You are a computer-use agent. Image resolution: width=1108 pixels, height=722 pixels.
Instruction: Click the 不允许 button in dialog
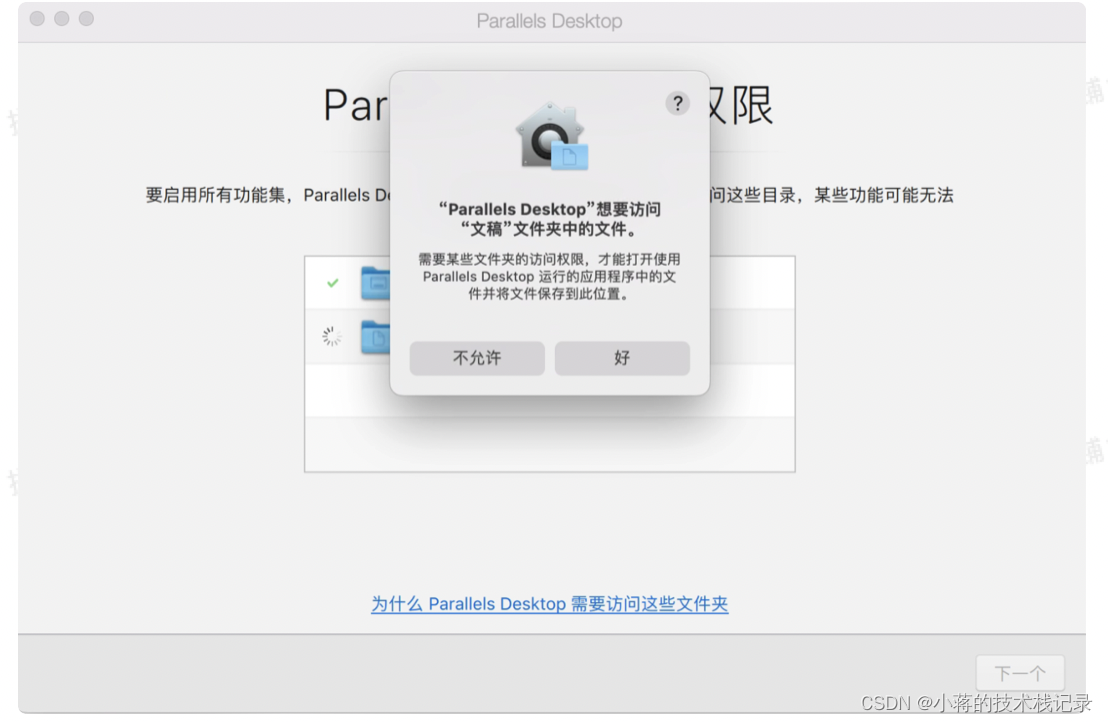pos(477,358)
